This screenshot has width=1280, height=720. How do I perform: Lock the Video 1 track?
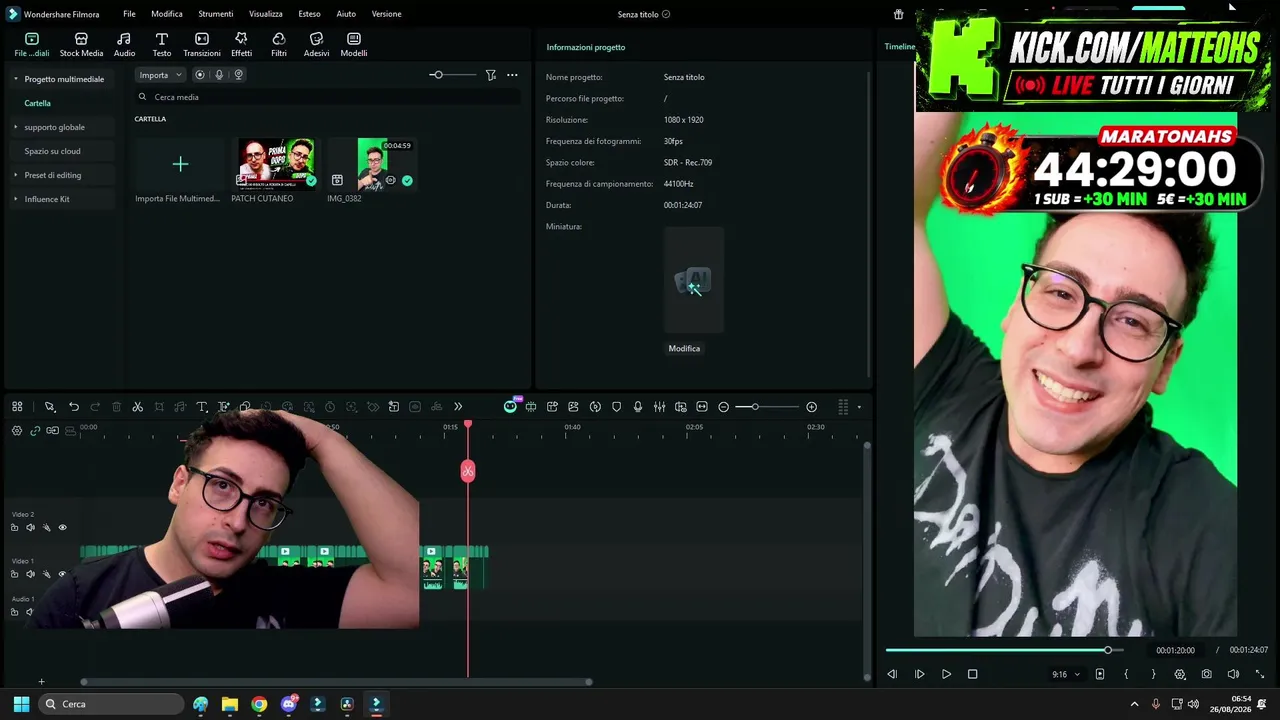[x=14, y=574]
